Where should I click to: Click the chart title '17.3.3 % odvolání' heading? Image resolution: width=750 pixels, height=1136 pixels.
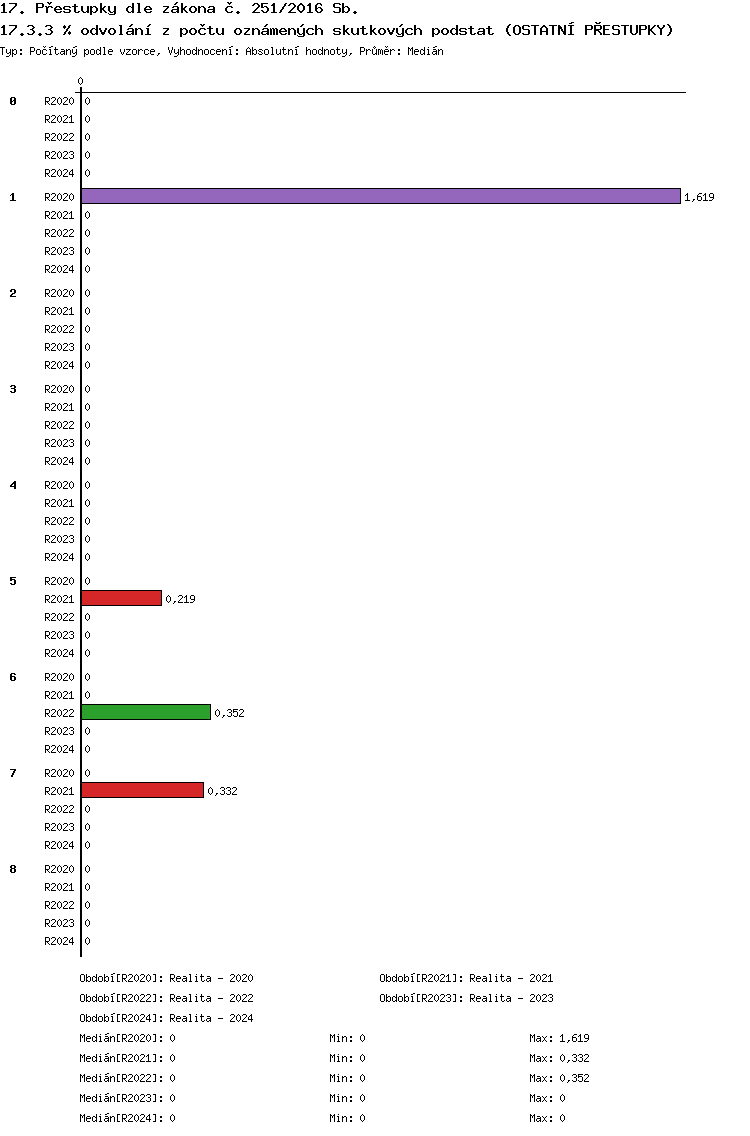pyautogui.click(x=336, y=30)
